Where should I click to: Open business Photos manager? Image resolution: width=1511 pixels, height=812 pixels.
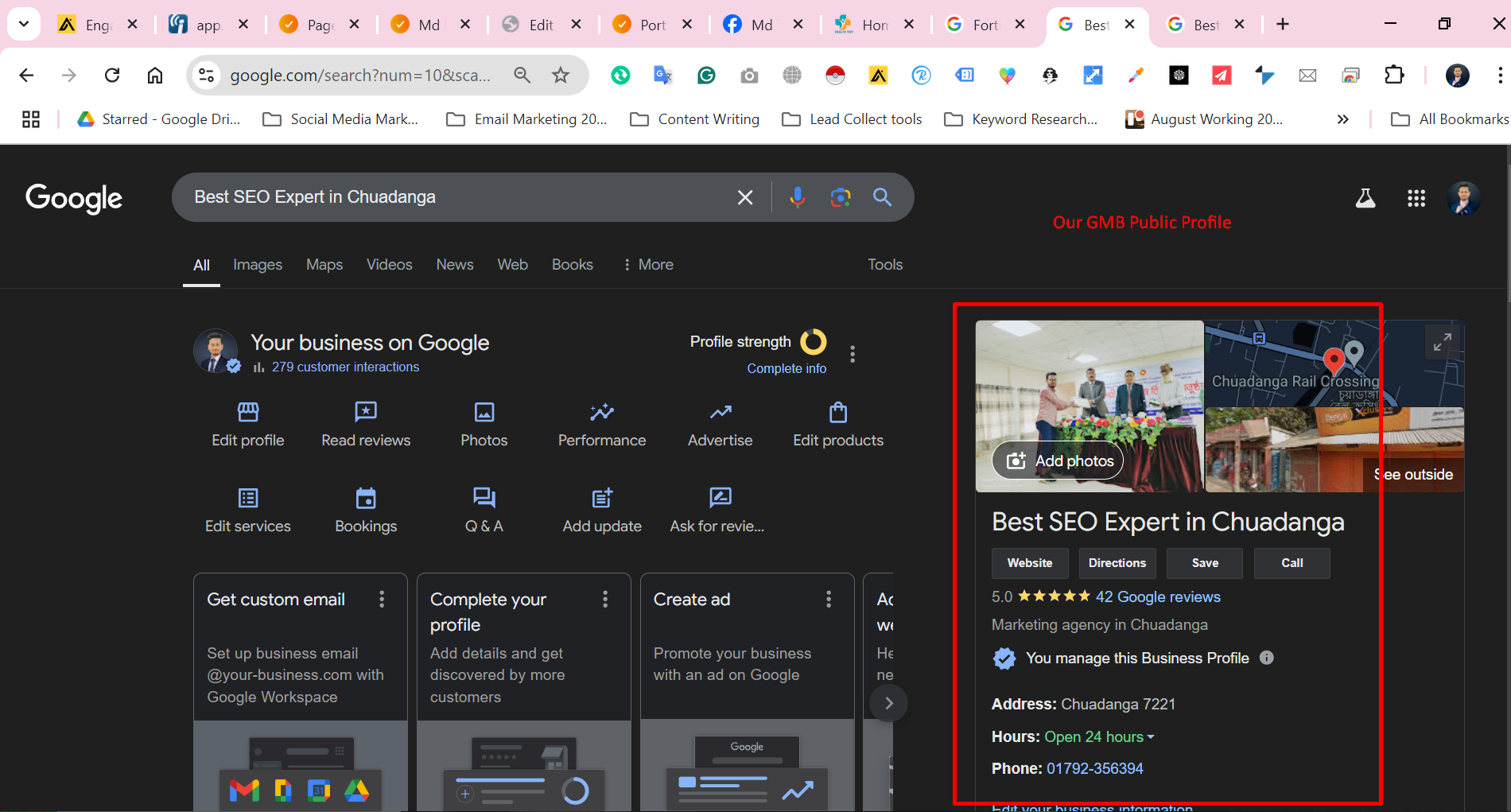coord(484,425)
